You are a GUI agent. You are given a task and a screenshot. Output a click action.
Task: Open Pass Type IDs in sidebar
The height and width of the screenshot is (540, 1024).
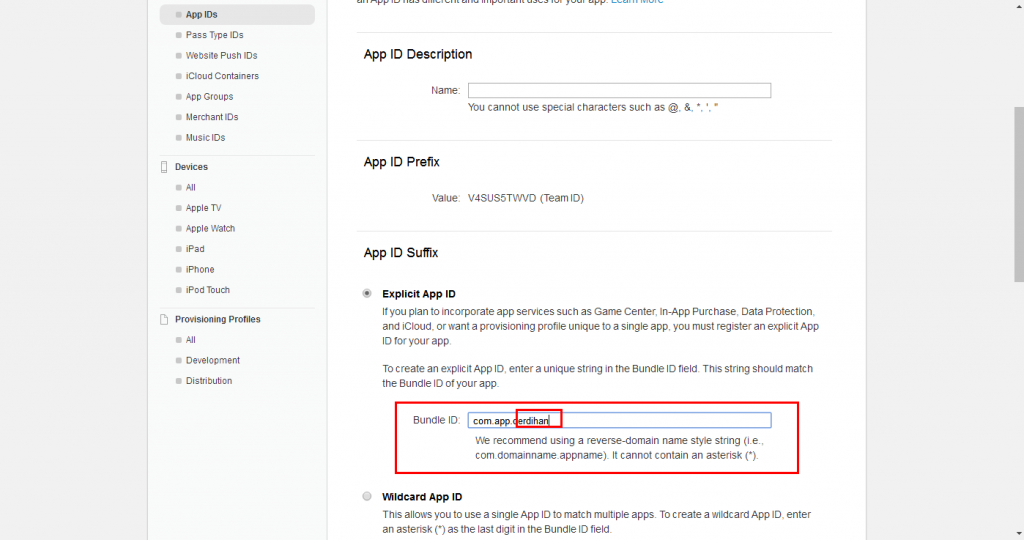214,35
